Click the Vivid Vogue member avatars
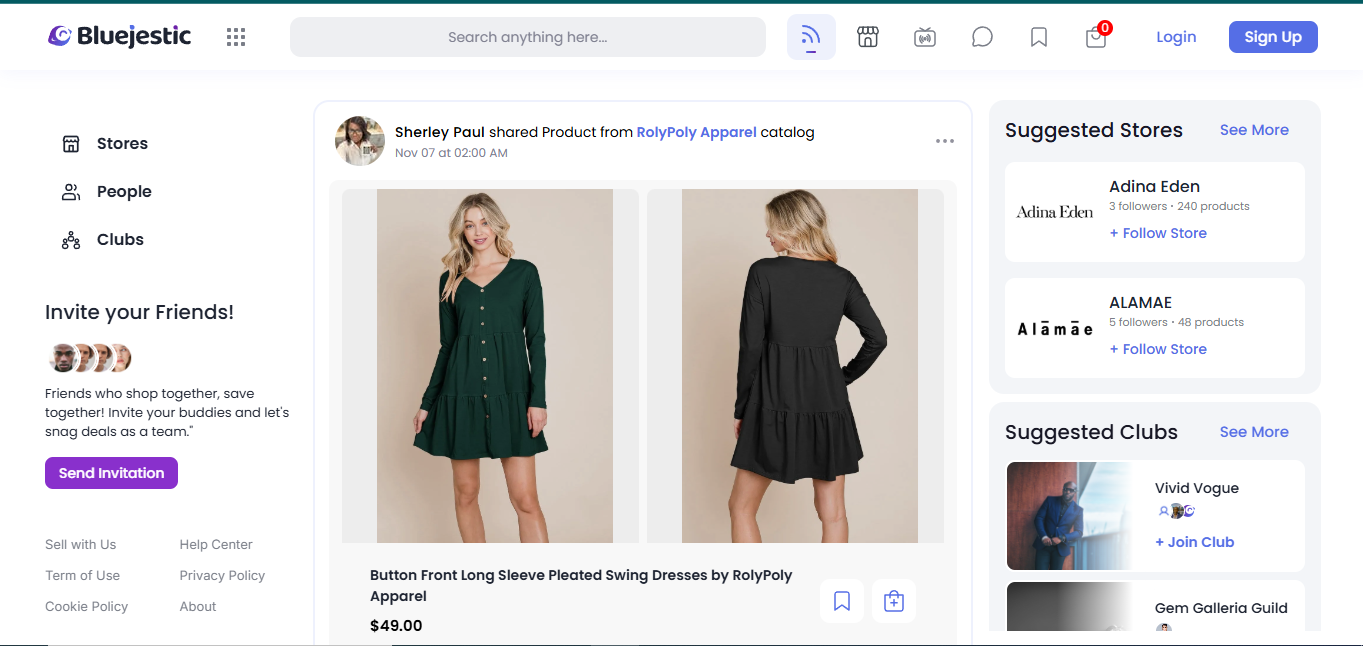 [1176, 511]
